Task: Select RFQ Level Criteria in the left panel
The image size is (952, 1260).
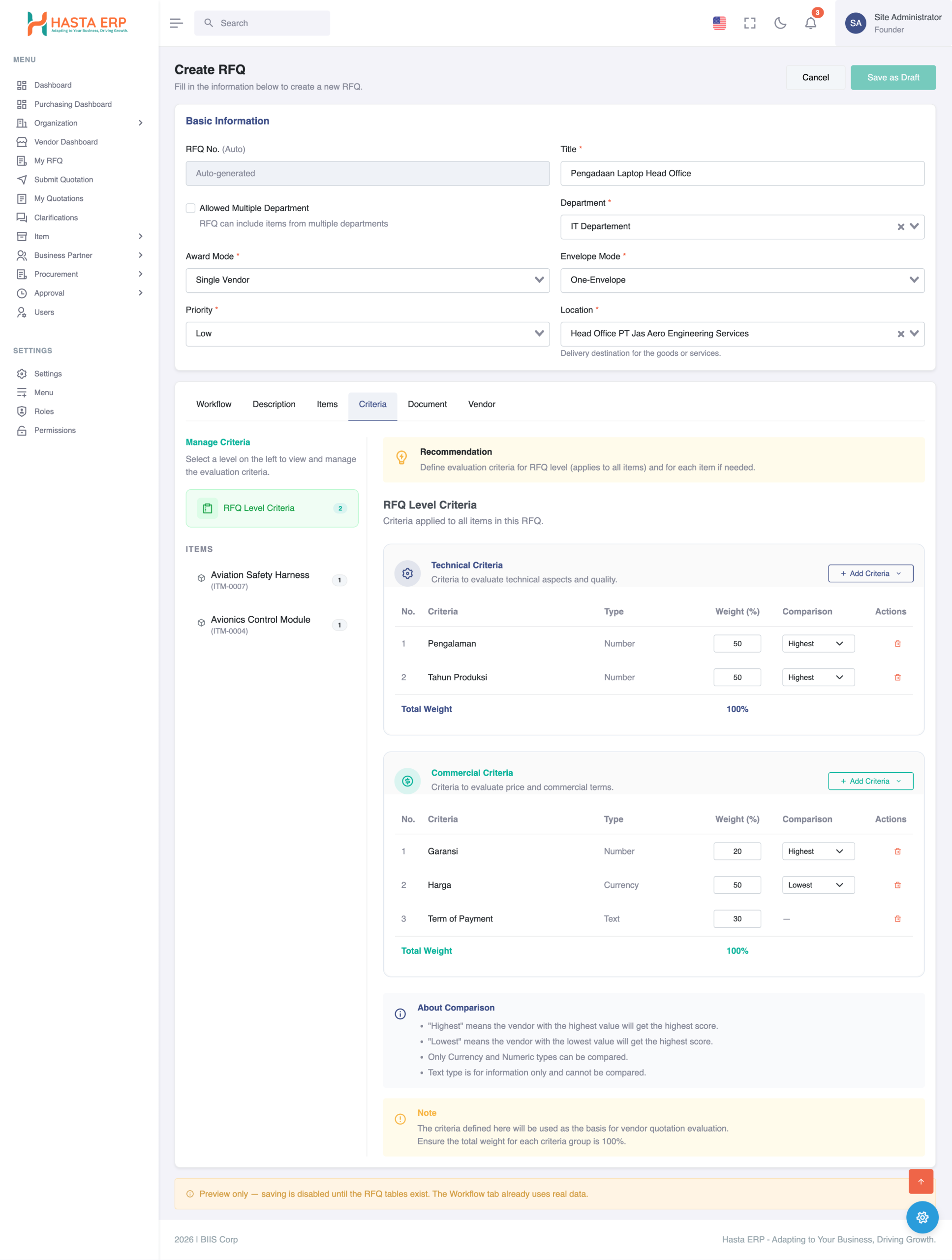Action: [x=272, y=508]
